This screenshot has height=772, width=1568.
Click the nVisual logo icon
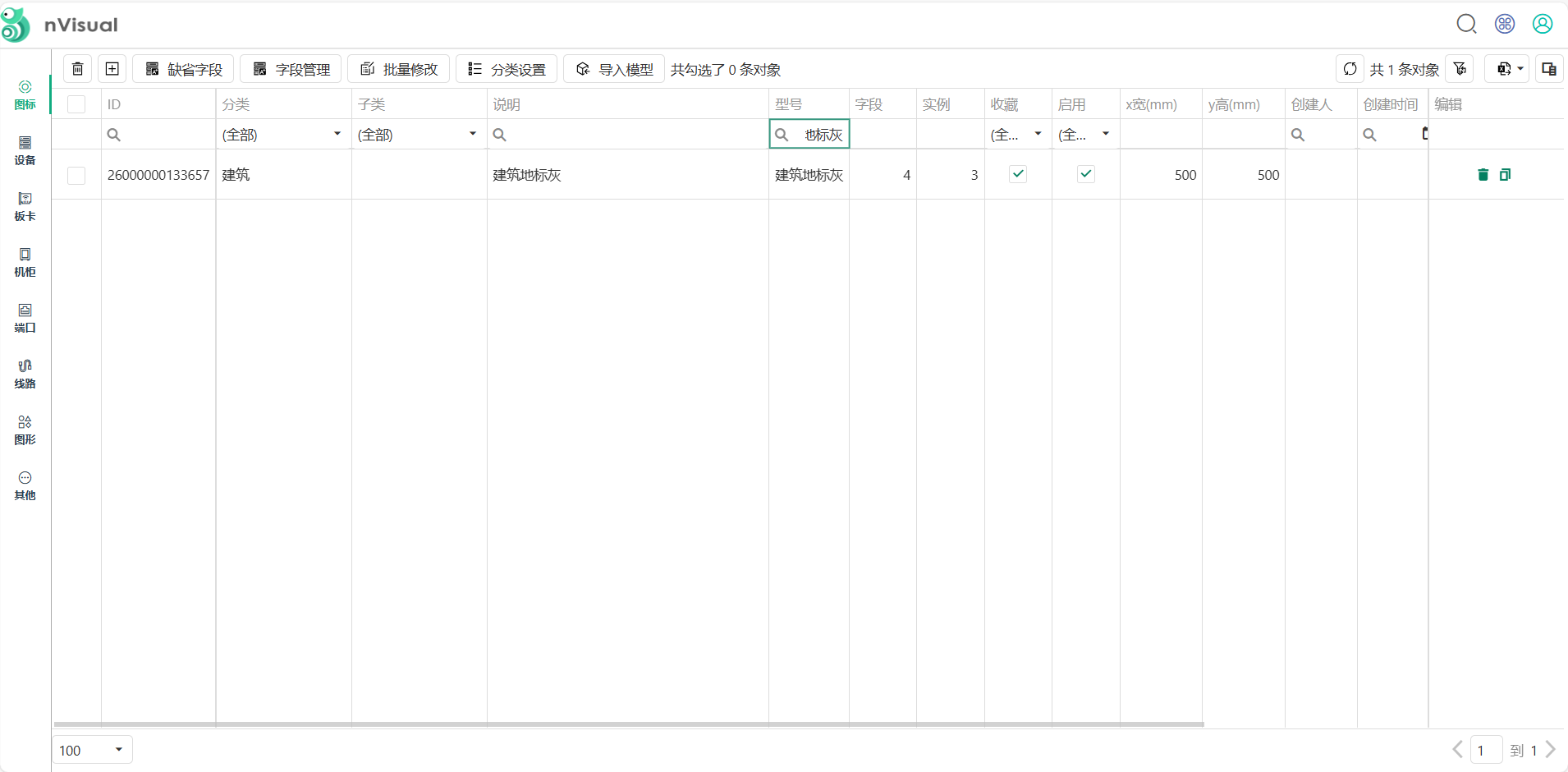tap(16, 25)
